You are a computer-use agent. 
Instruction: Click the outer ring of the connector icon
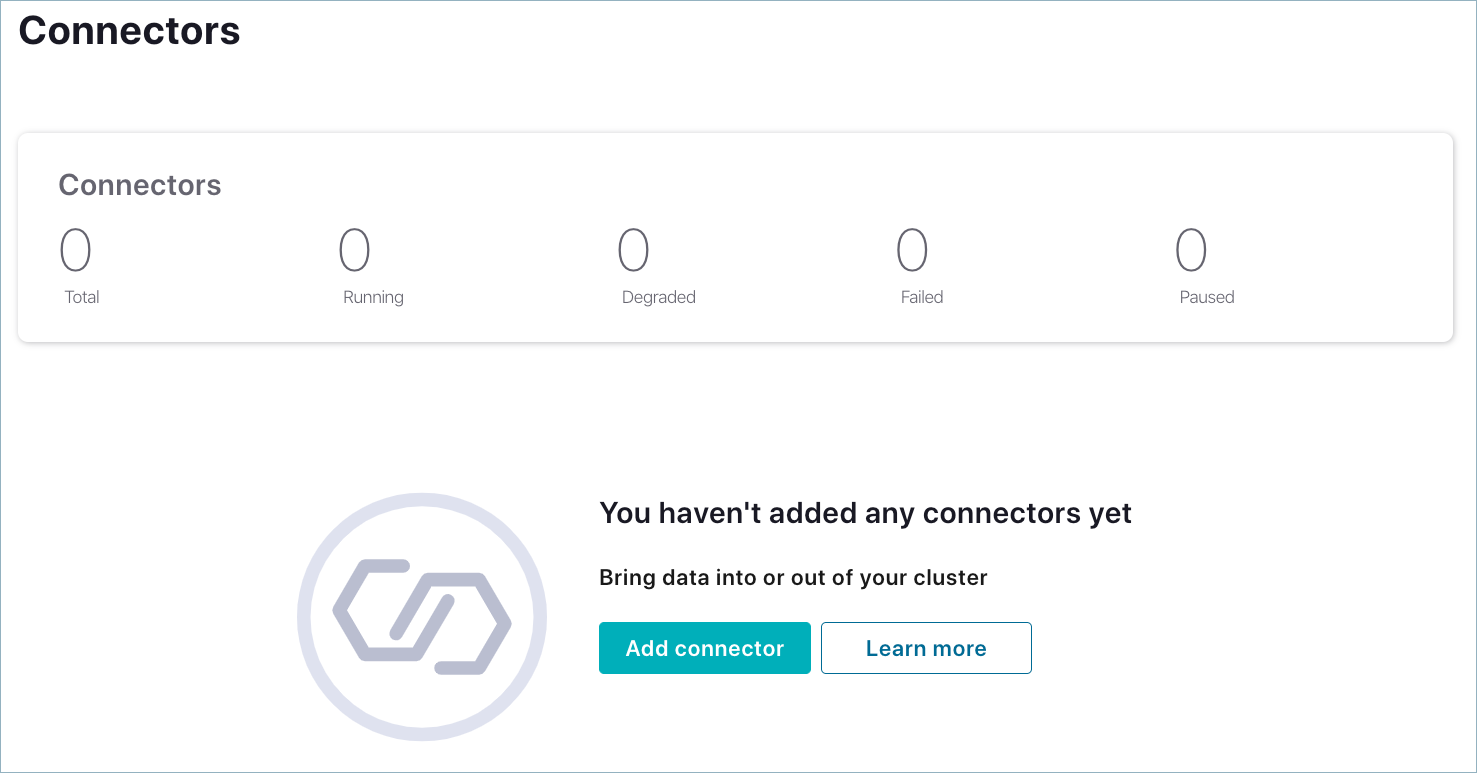tap(422, 499)
